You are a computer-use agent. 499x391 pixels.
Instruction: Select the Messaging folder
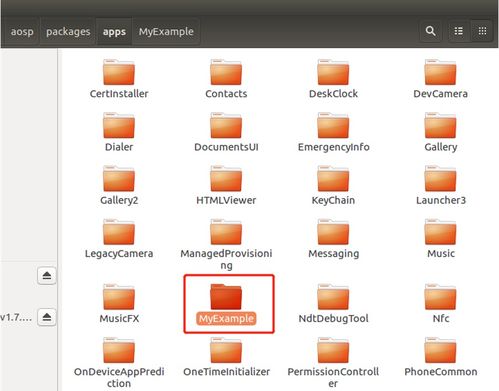coord(333,239)
